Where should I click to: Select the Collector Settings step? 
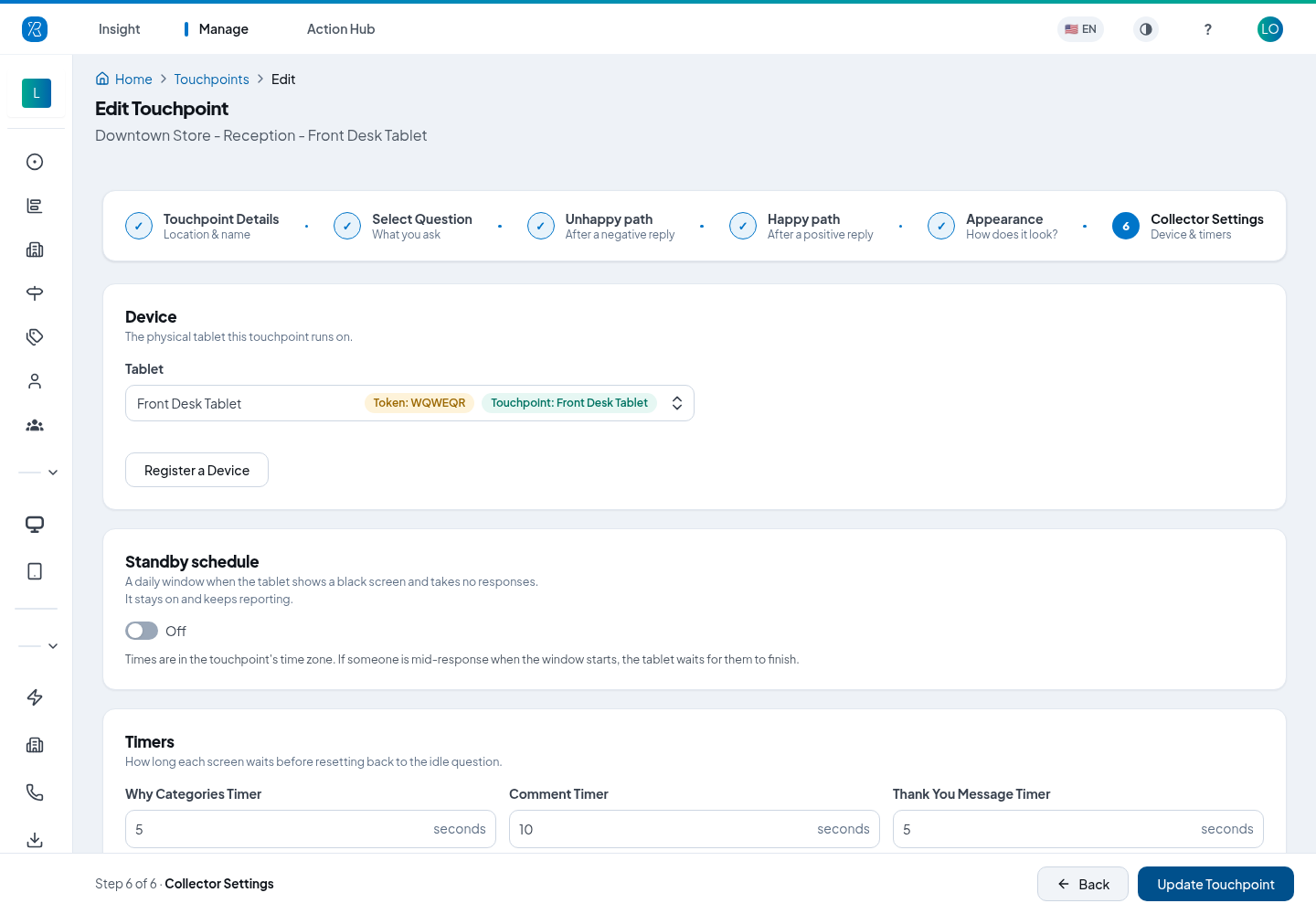point(1188,226)
